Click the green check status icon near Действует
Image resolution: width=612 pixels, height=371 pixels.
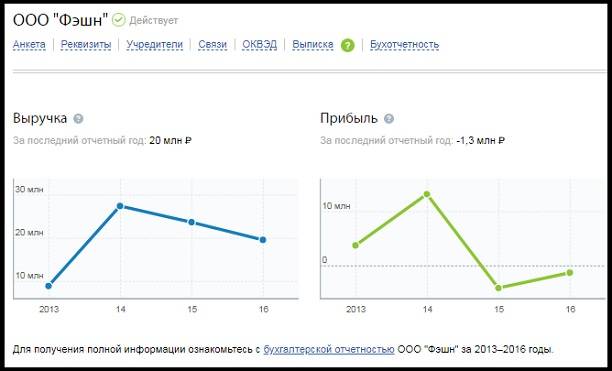coord(119,20)
